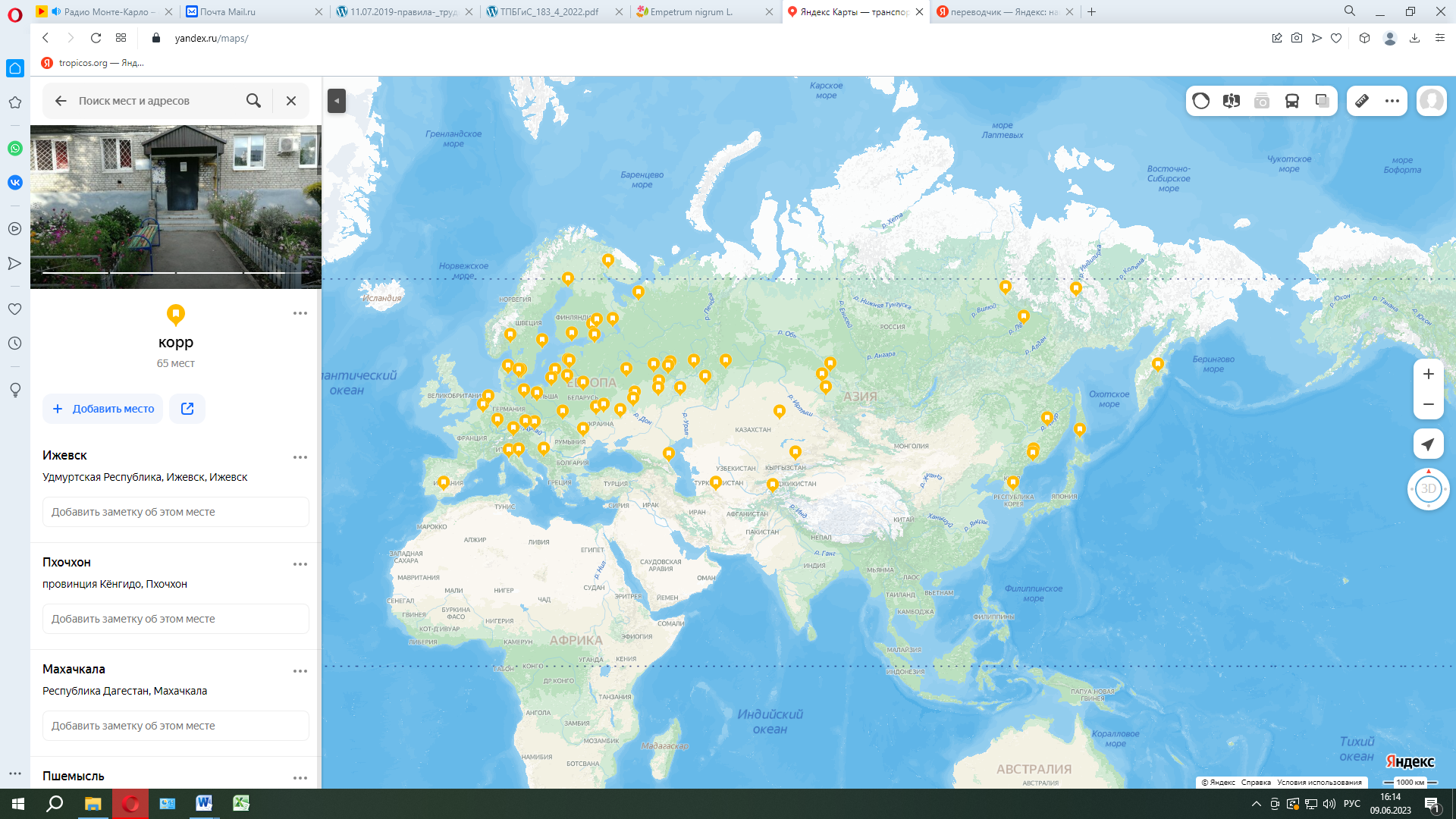The width and height of the screenshot is (1456, 819).
Task: Take a snapshot with camera icon in address bar
Action: coord(1297,38)
